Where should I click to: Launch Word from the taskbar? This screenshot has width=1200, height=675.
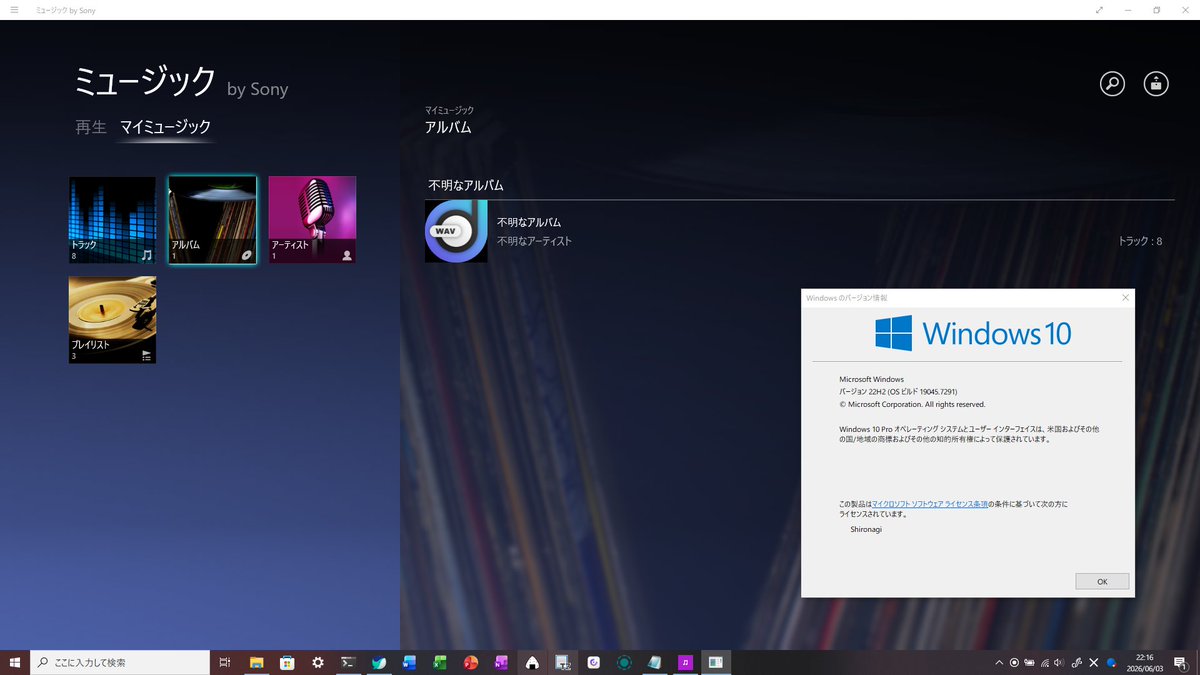(x=409, y=662)
